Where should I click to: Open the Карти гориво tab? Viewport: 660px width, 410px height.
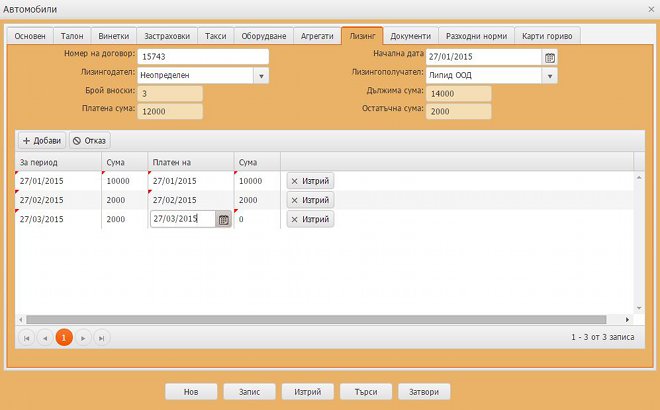point(549,36)
